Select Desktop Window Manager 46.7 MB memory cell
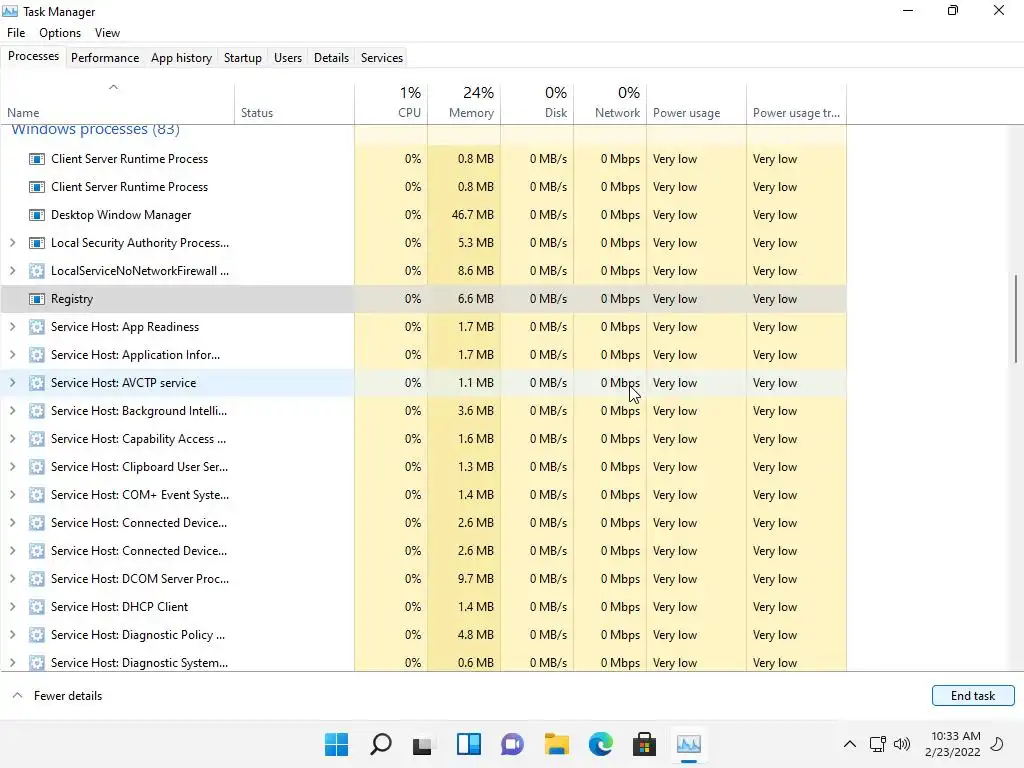This screenshot has height=768, width=1024. click(x=464, y=215)
